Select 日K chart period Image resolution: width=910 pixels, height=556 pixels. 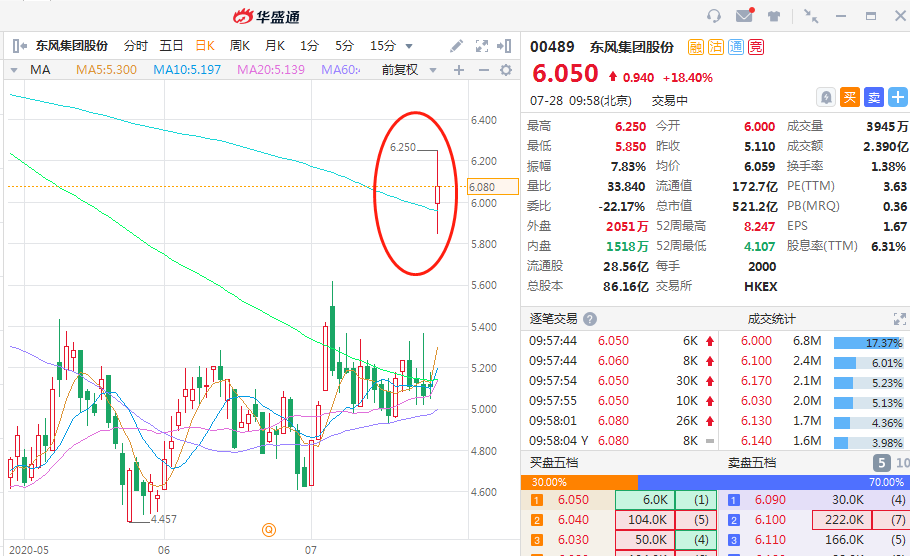pyautogui.click(x=205, y=46)
